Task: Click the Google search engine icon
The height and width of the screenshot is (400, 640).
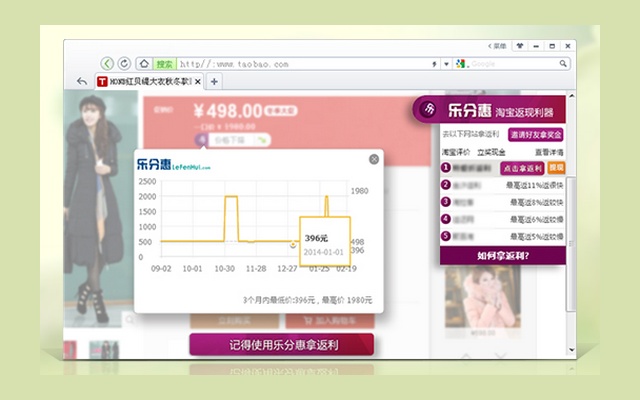Action: [461, 64]
